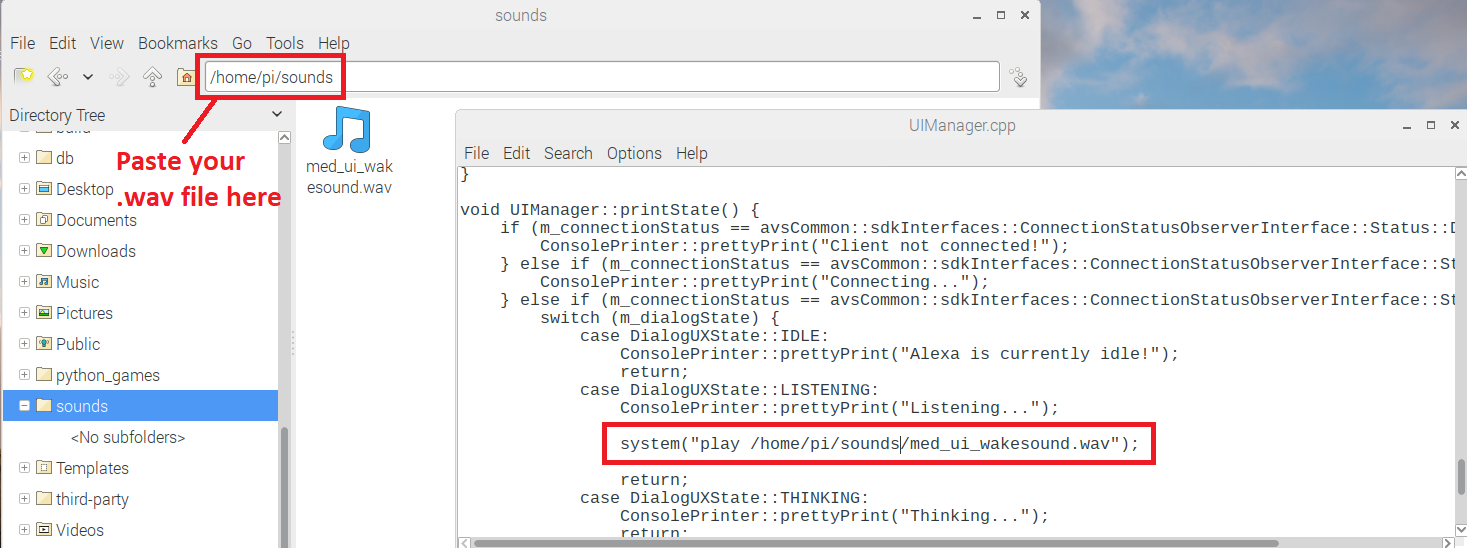Image resolution: width=1467 pixels, height=548 pixels.
Task: Expand the db folder node
Action: click(25, 158)
